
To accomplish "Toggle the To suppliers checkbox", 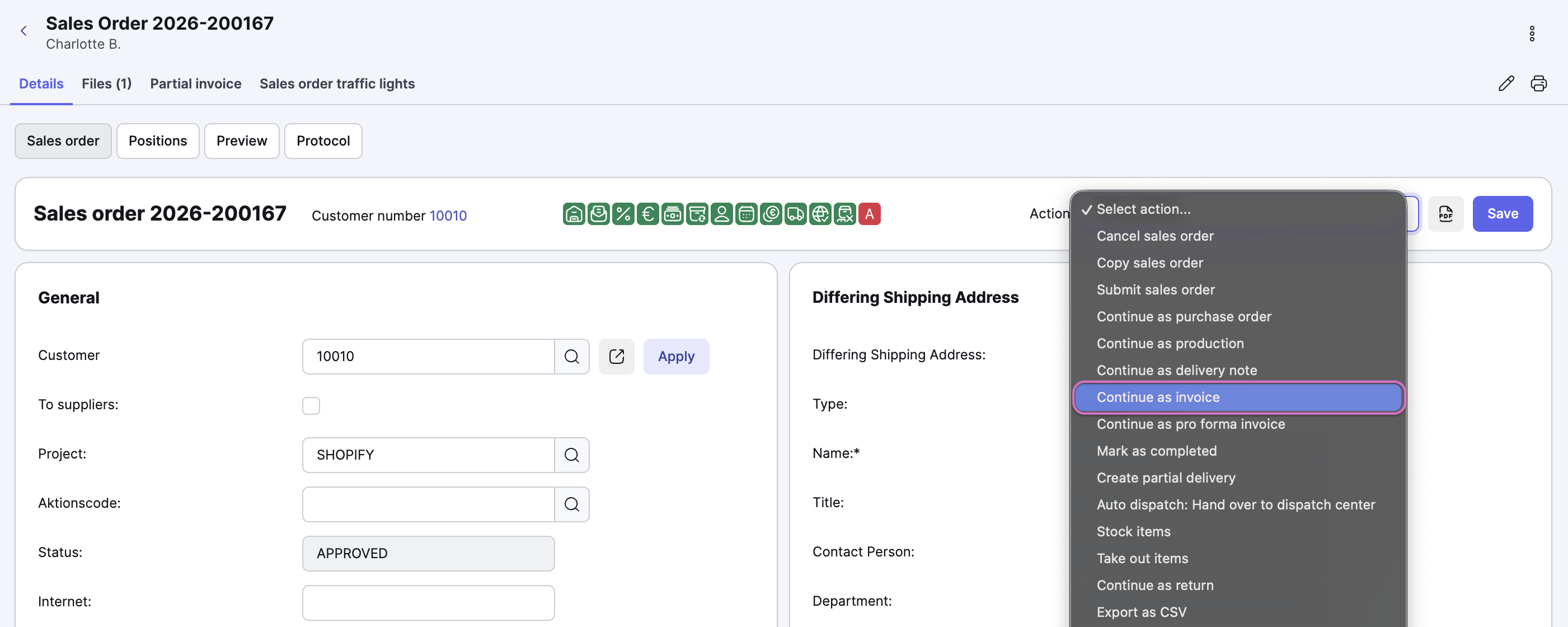I will 311,405.
